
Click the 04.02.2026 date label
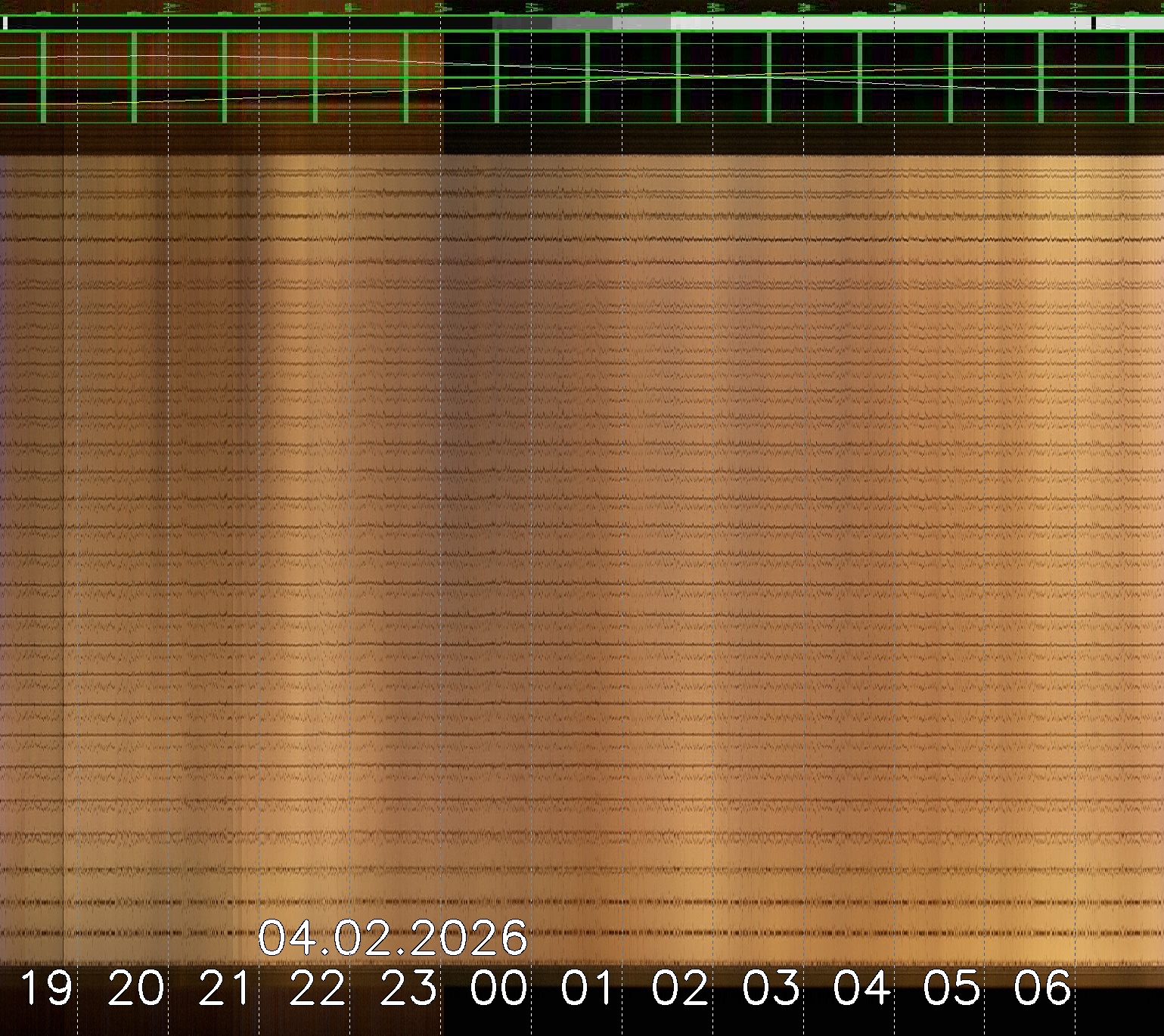click(x=393, y=938)
